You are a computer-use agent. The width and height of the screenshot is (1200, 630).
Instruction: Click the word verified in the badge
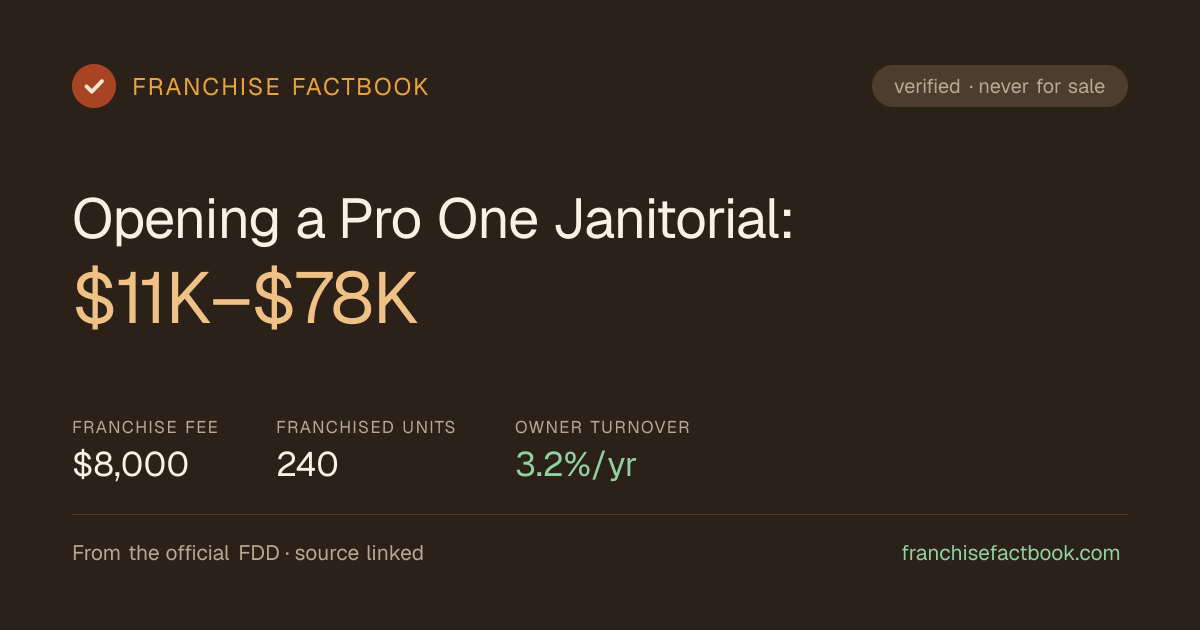click(927, 87)
